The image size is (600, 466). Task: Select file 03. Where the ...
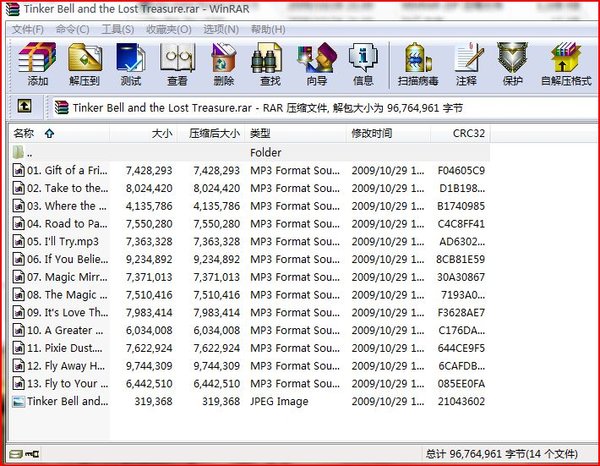click(67, 206)
